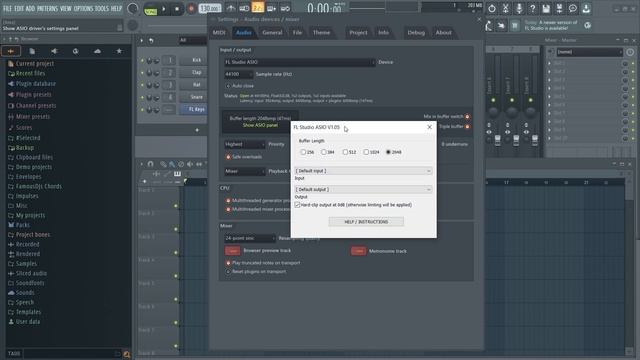This screenshot has height=360, width=640.
Task: Toggle Mix in buffer switch
Action: 467,117
